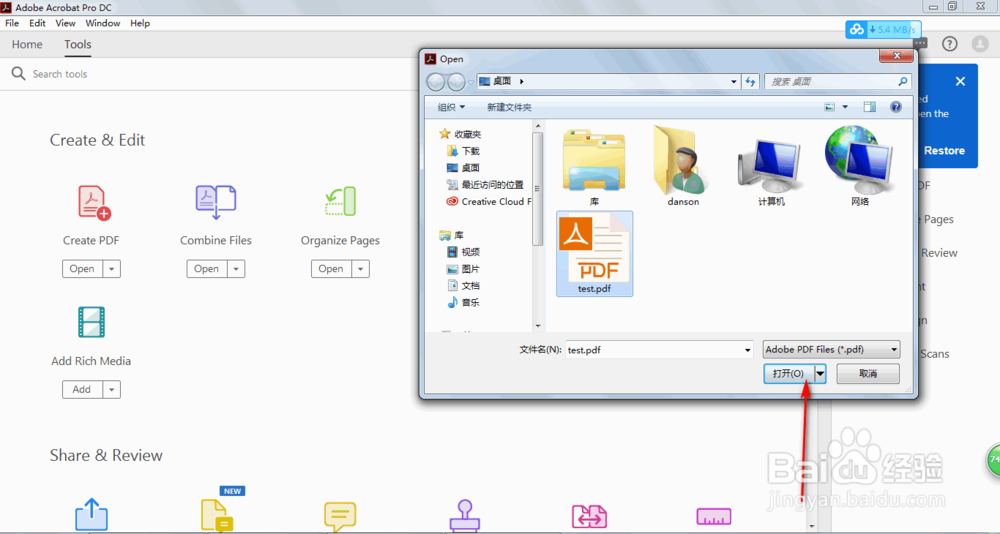1000x534 pixels.
Task: Click the 网络 Network icon
Action: (859, 159)
